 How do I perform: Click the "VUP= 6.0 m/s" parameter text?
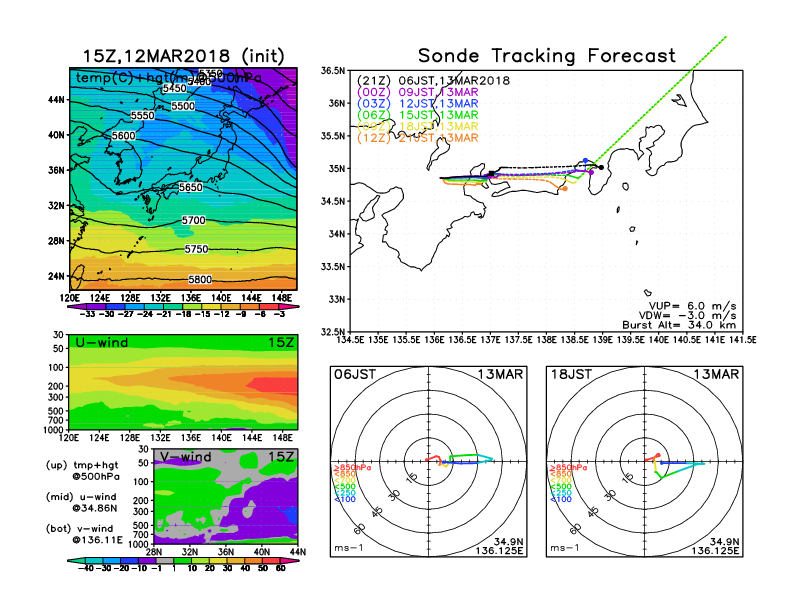coord(692,306)
